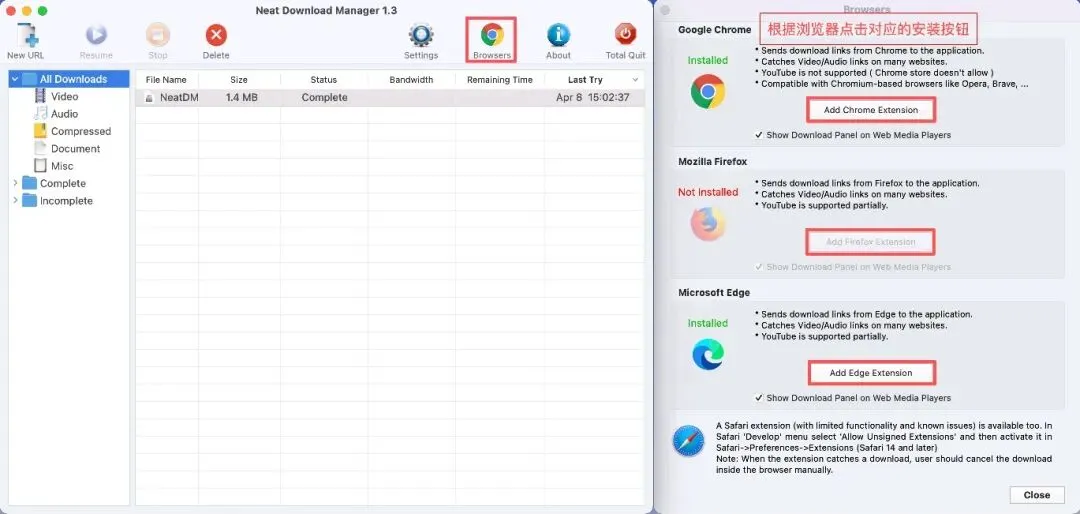Click Add Firefox Extension button
Viewport: 1080px width, 514px height.
tap(871, 242)
